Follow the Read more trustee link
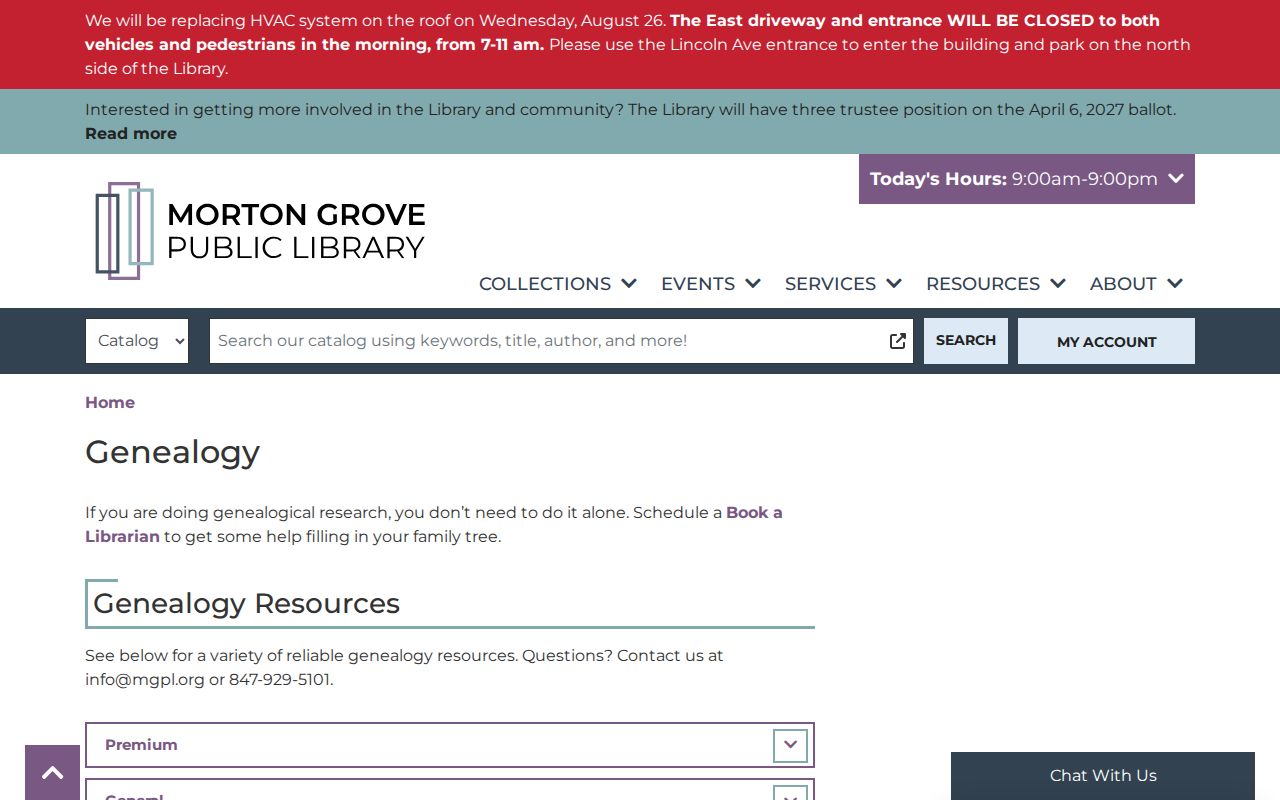This screenshot has height=800, width=1280. 131,134
